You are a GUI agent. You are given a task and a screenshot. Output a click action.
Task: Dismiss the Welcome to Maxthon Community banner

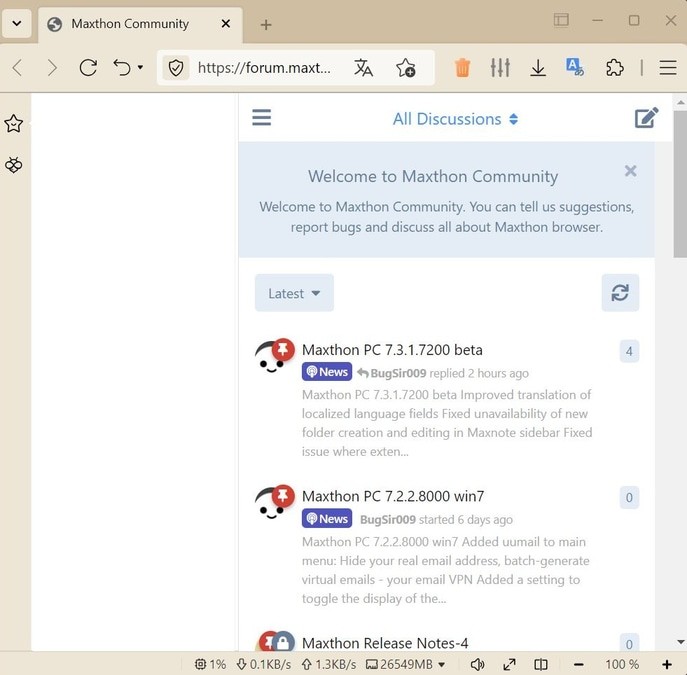630,171
